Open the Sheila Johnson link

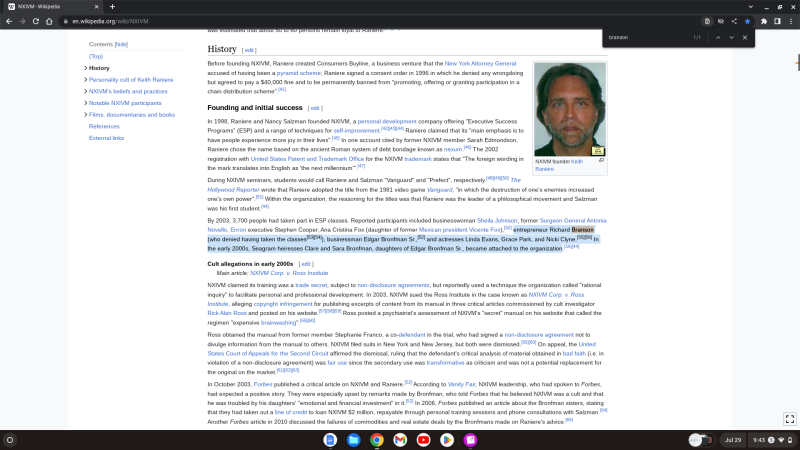(x=497, y=220)
